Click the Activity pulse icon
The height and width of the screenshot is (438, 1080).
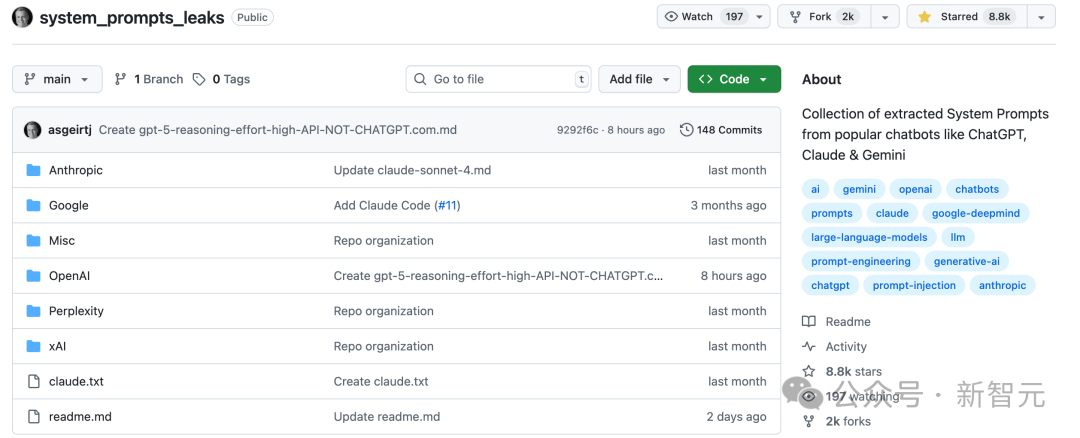pos(809,347)
